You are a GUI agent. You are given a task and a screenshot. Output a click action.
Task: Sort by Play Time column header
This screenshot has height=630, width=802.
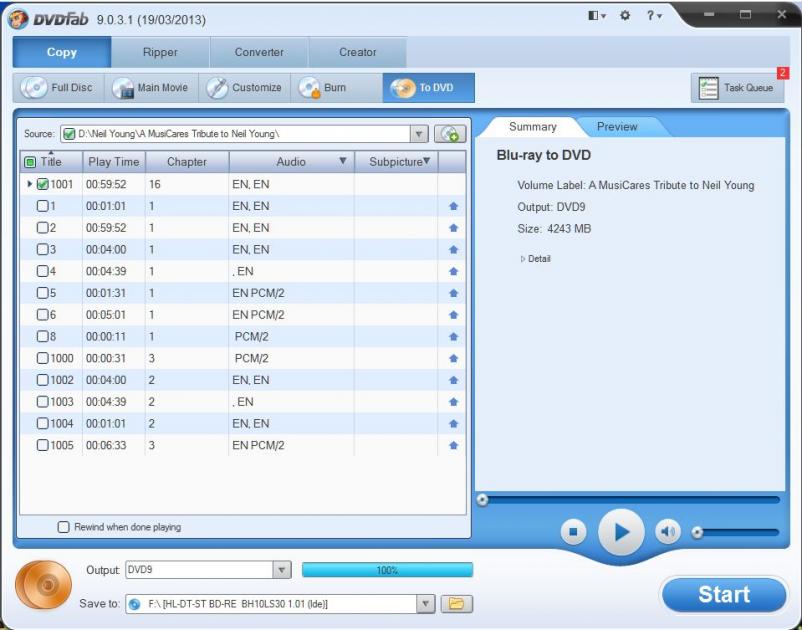[114, 162]
